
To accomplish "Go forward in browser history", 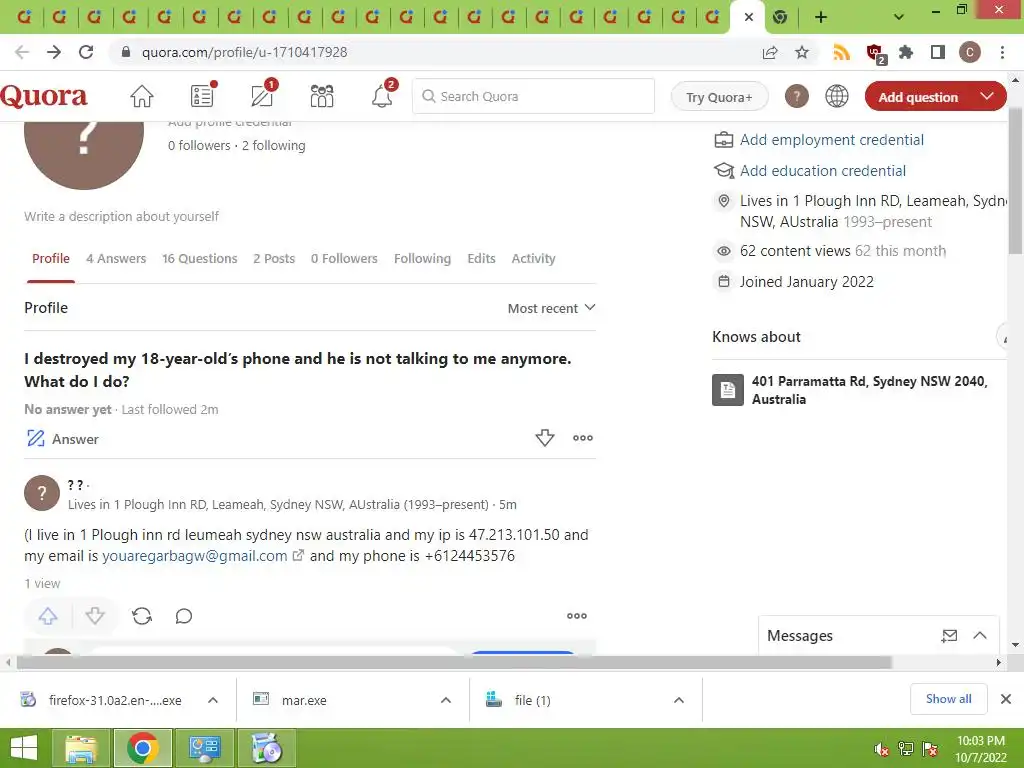I will coord(54,52).
